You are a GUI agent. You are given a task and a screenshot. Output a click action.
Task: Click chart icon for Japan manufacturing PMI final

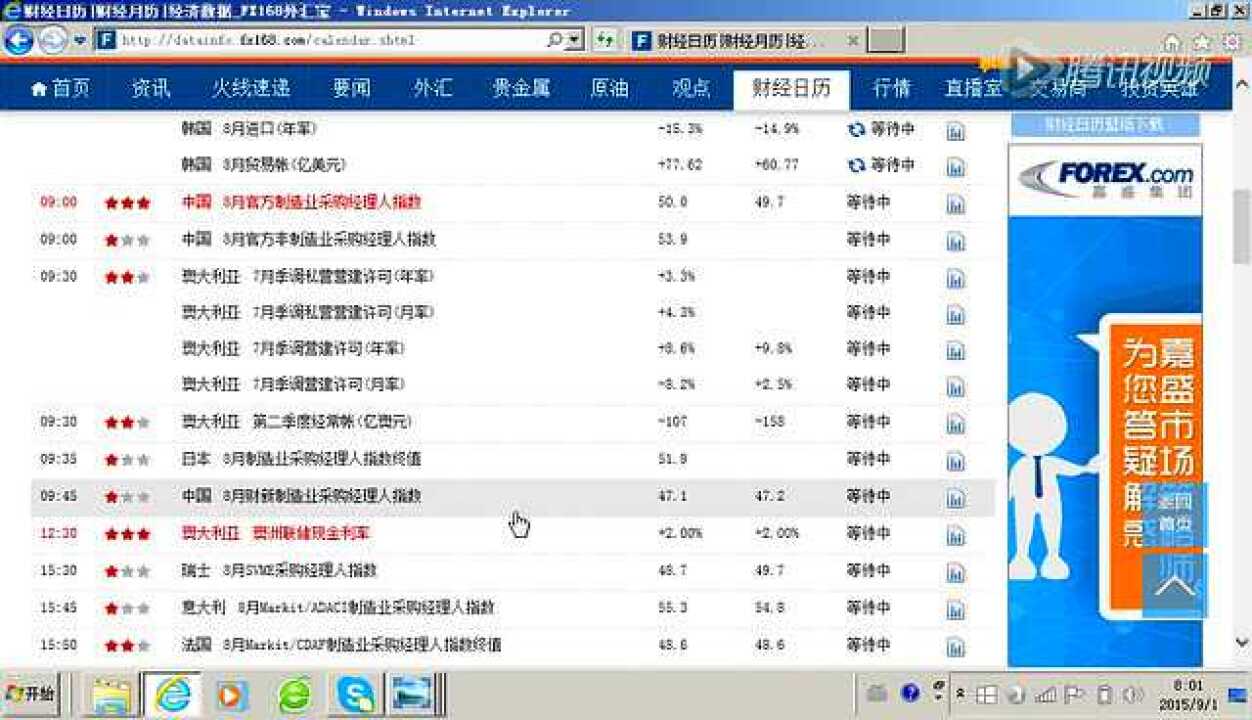(955, 461)
